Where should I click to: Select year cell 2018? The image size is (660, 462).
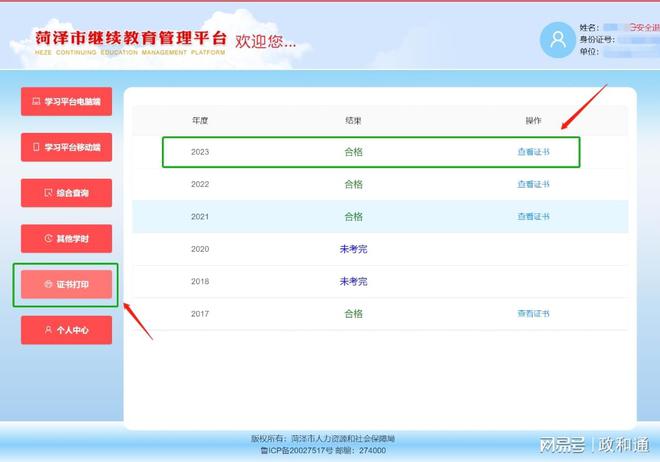200,281
